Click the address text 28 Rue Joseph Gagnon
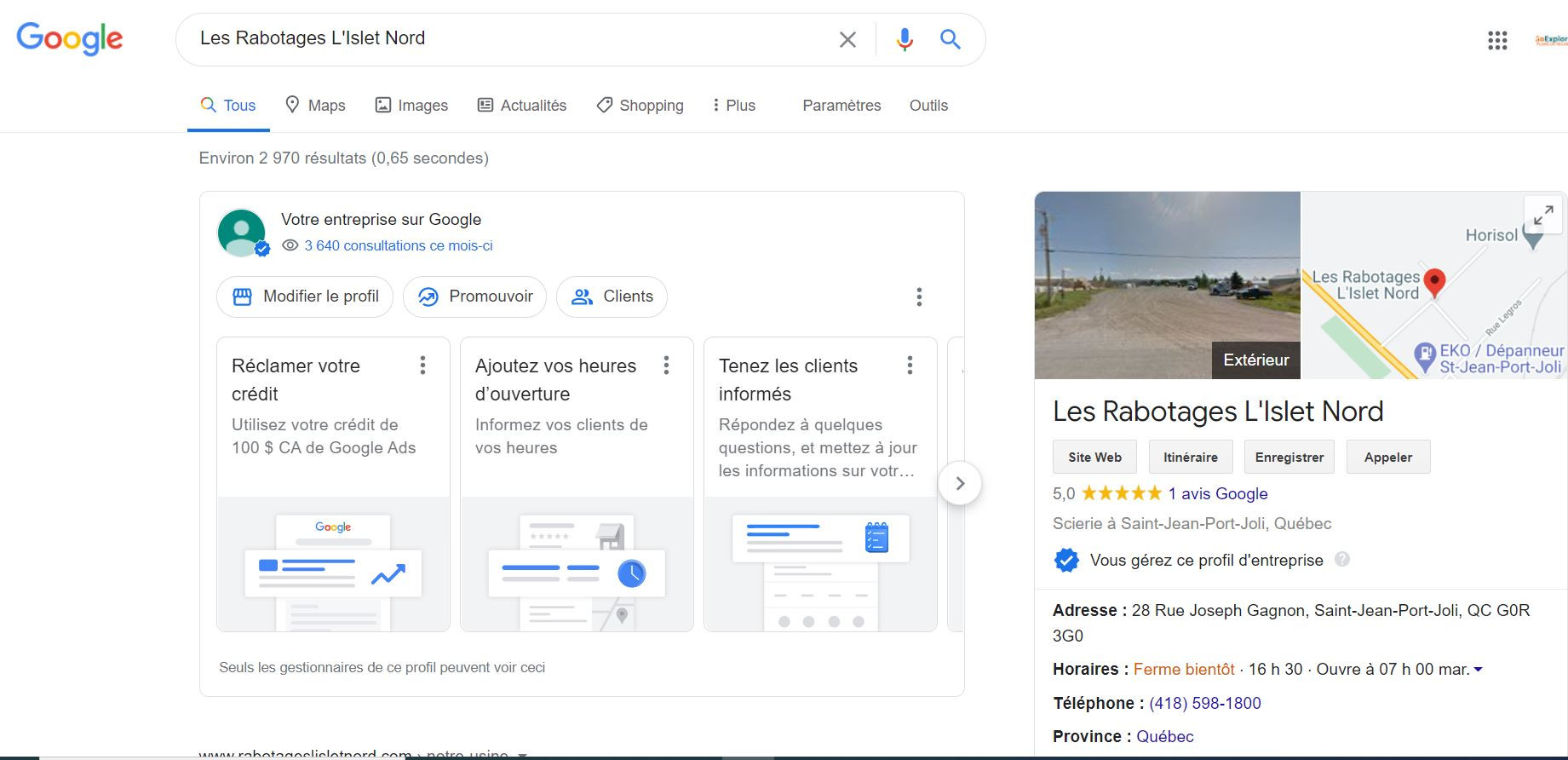 [1219, 610]
